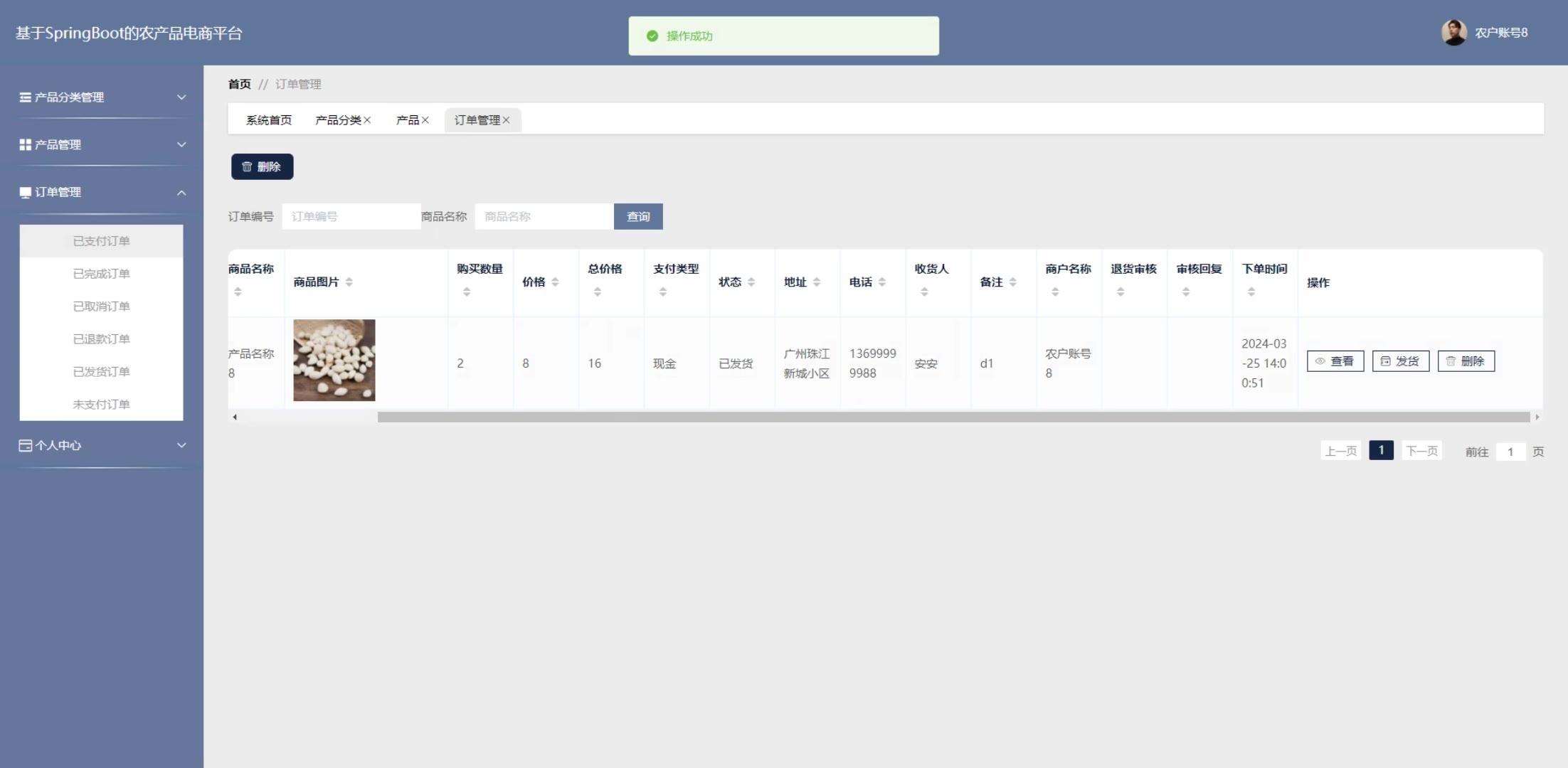Image resolution: width=1568 pixels, height=768 pixels.
Task: Switch to 产品 tab
Action: (408, 120)
